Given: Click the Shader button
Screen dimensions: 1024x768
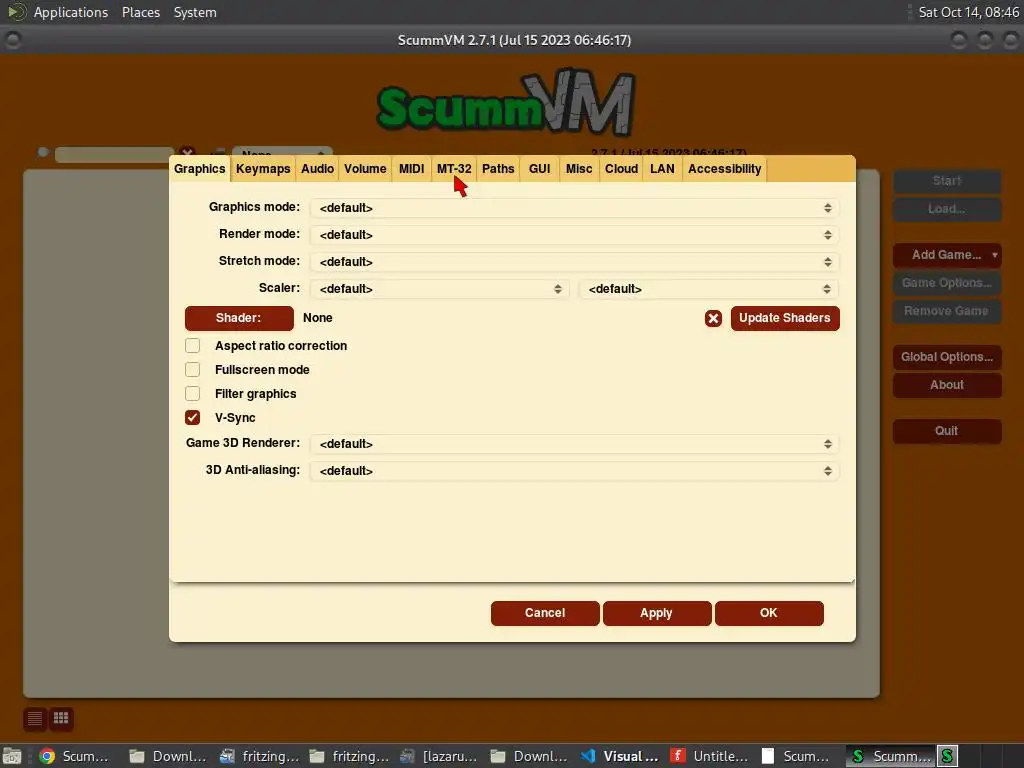Looking at the screenshot, I should coord(239,318).
